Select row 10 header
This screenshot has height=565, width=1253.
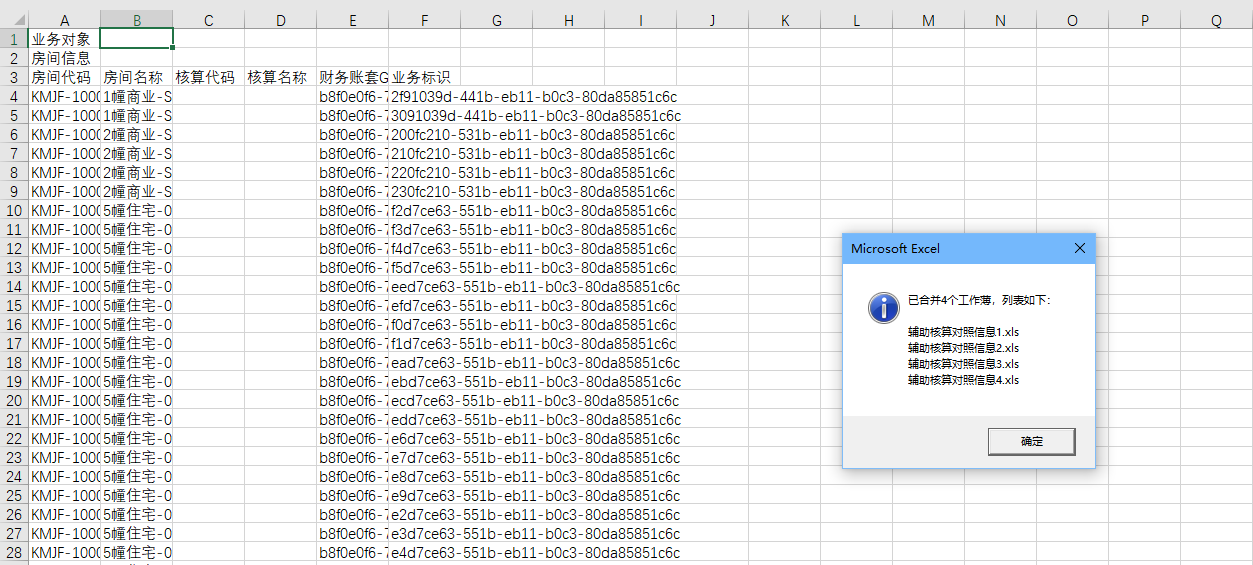(x=14, y=210)
